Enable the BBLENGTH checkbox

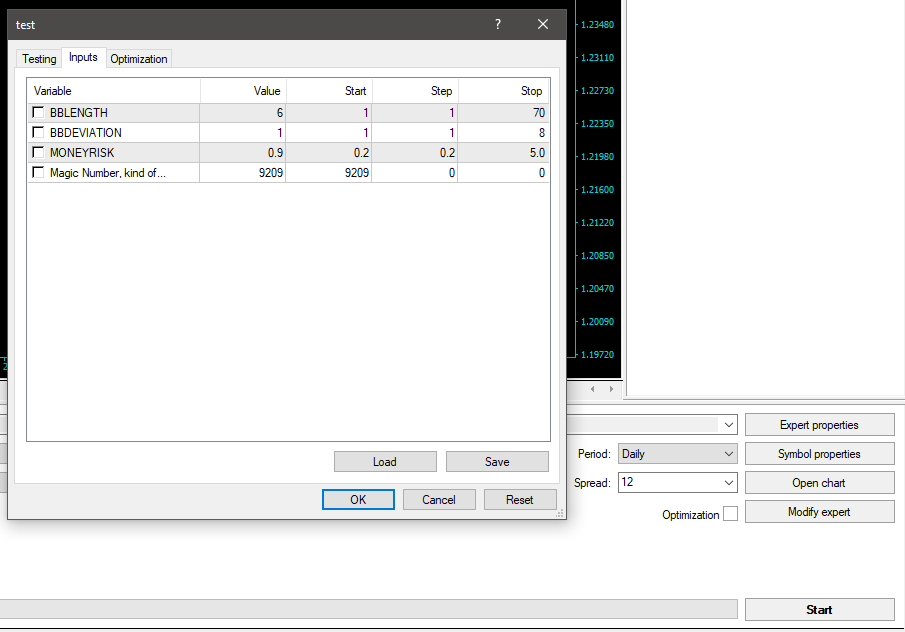click(x=38, y=112)
